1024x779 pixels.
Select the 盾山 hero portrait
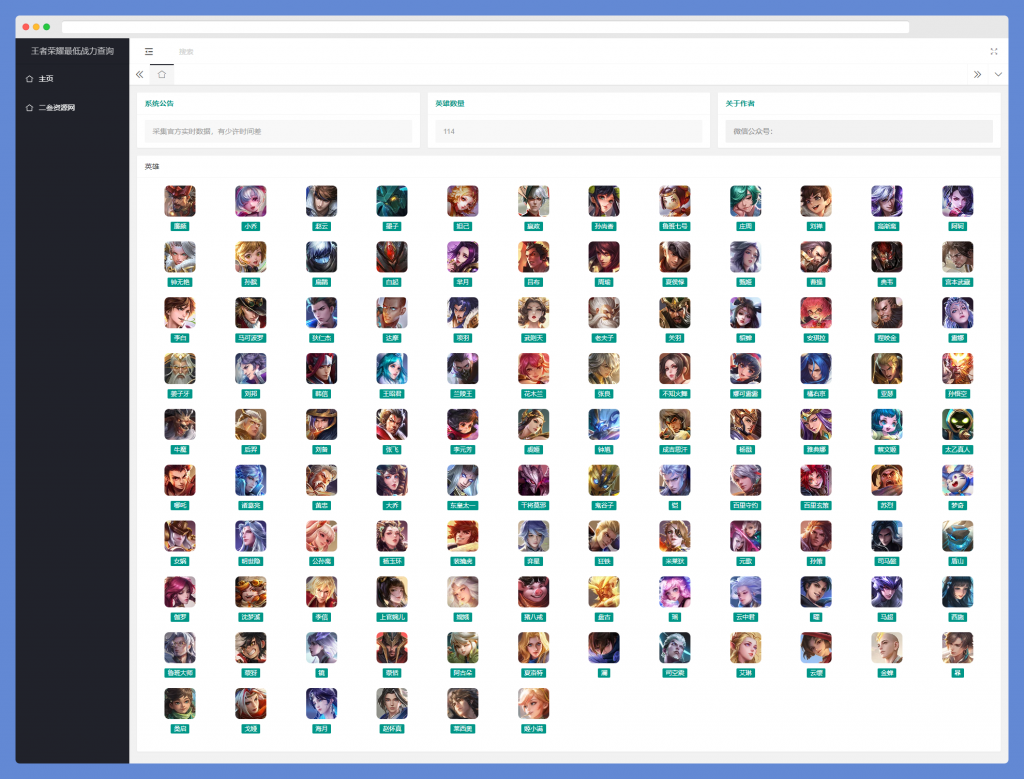957,536
